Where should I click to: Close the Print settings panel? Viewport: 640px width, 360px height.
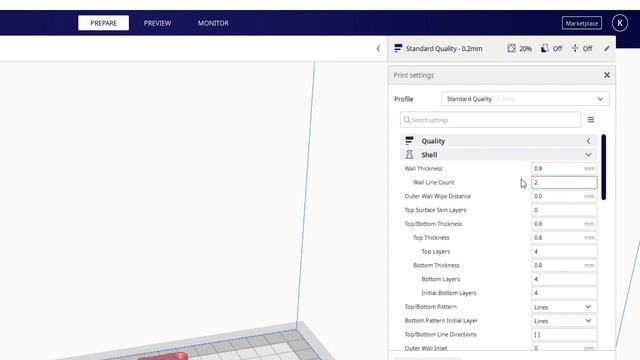pos(607,75)
